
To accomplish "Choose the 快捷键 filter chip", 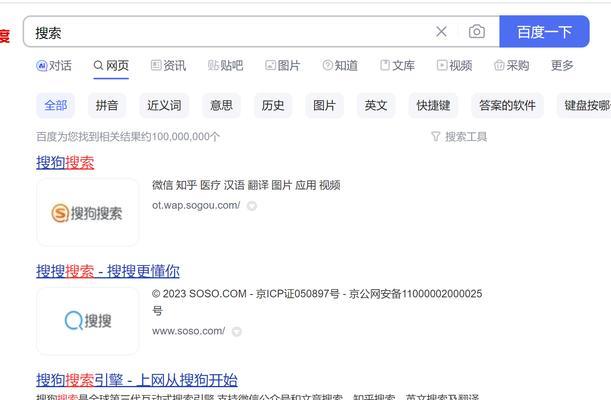I will tap(433, 105).
